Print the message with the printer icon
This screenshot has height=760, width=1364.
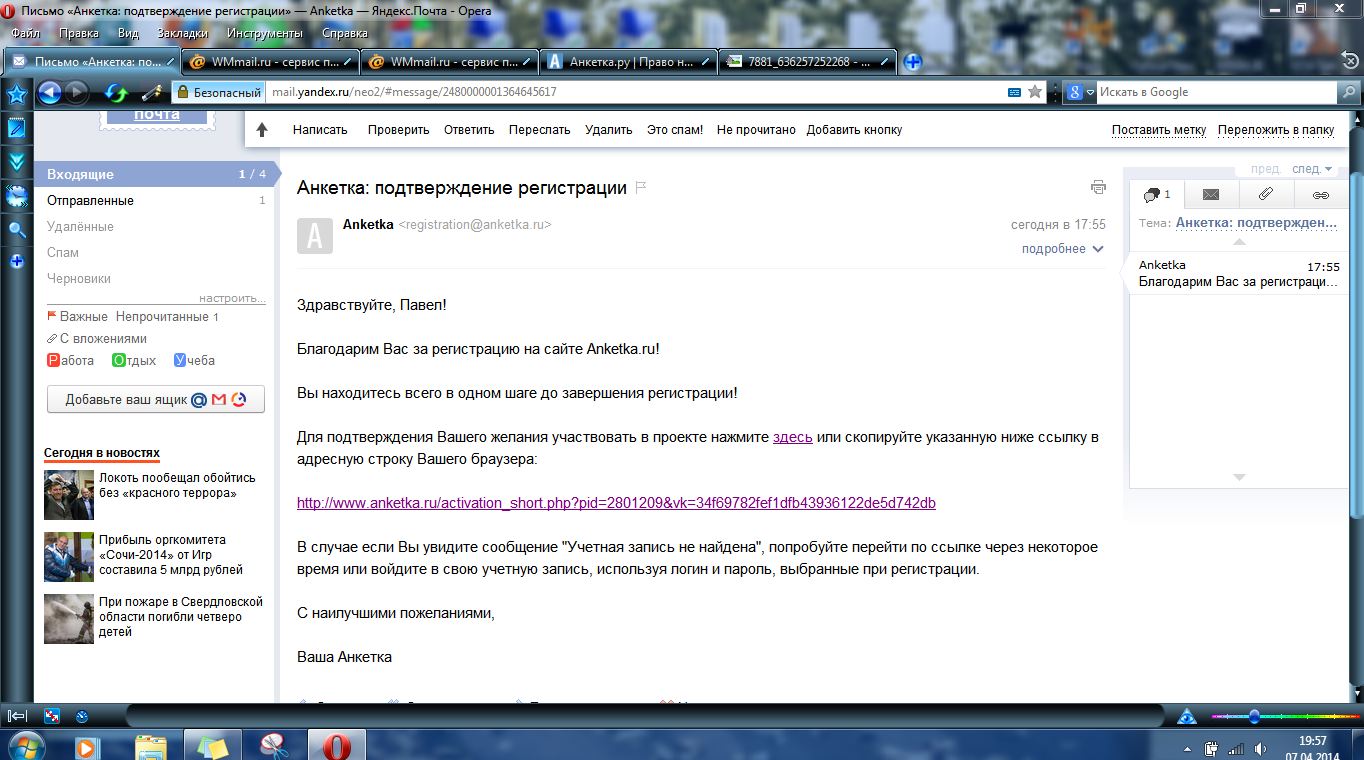pyautogui.click(x=1098, y=187)
